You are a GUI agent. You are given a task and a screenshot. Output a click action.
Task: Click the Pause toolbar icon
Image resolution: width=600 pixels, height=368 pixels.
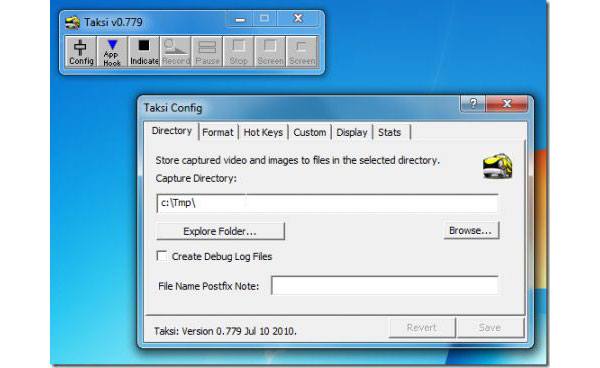click(x=207, y=52)
